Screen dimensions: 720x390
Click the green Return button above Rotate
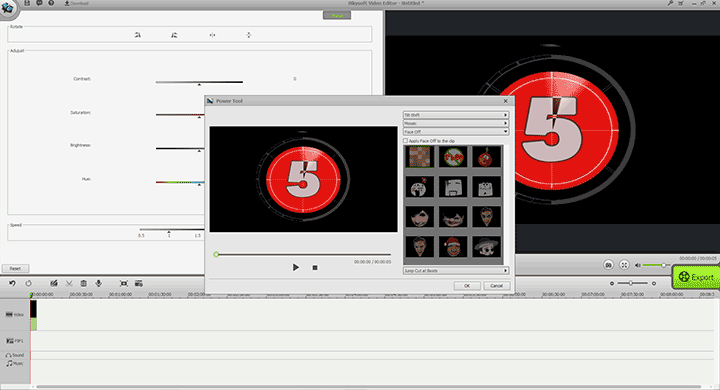coord(337,16)
